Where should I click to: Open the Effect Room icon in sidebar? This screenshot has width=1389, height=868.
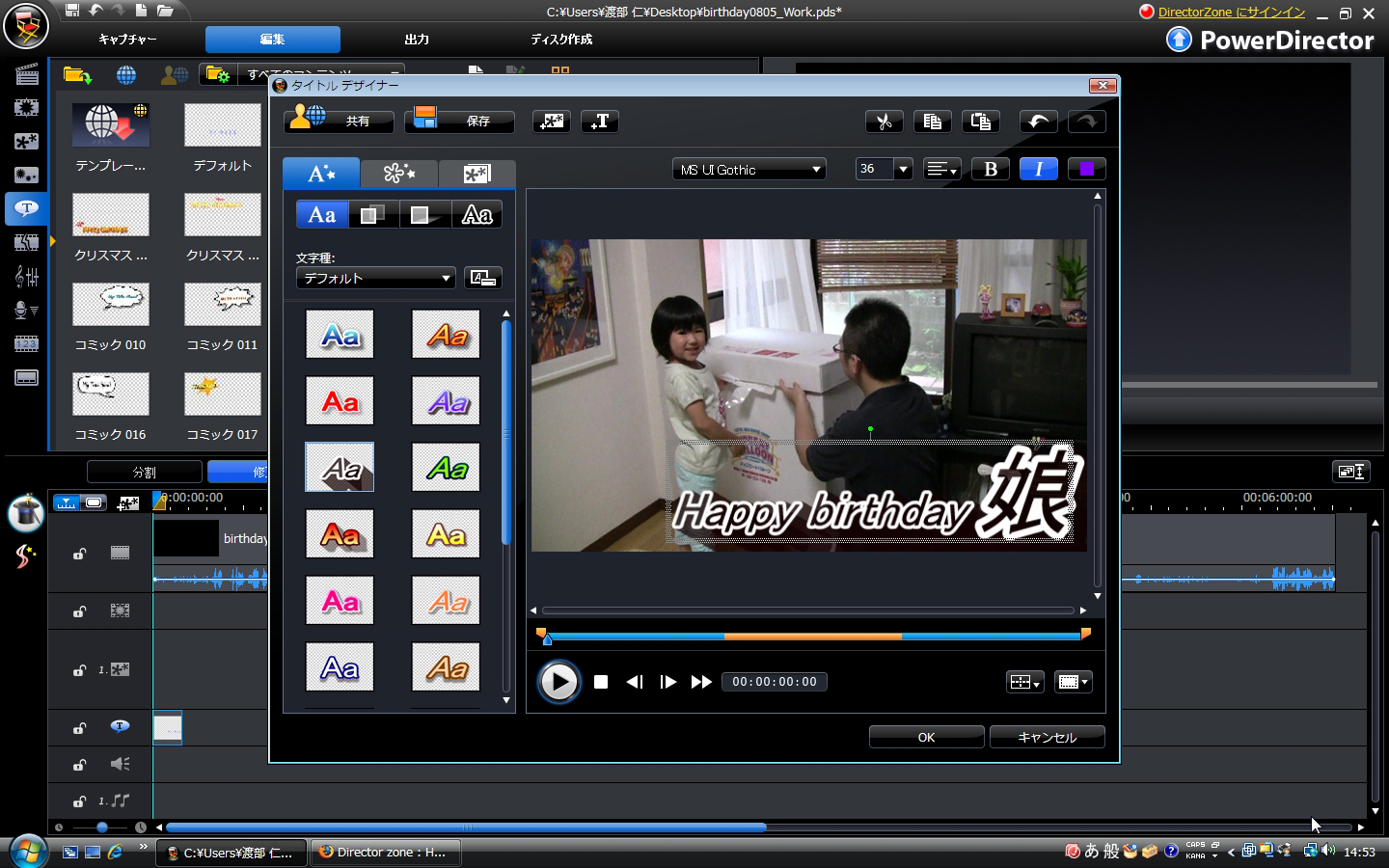(26, 108)
